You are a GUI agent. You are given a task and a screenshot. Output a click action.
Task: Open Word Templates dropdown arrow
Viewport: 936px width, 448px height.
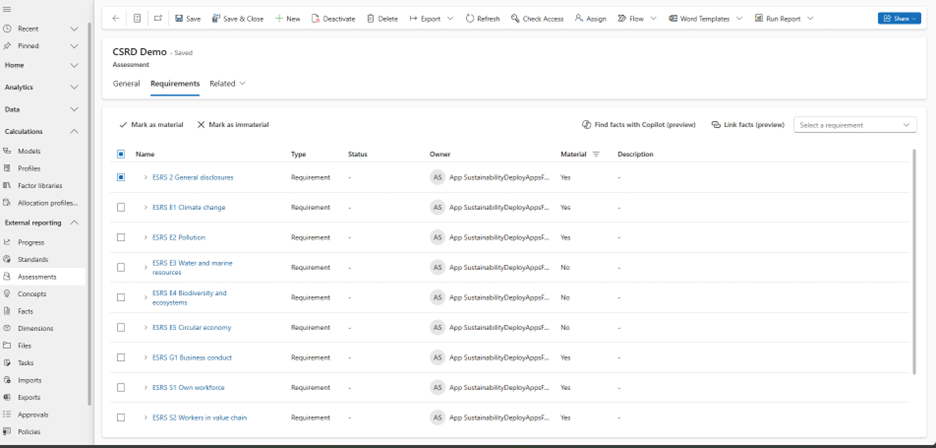tap(740, 19)
